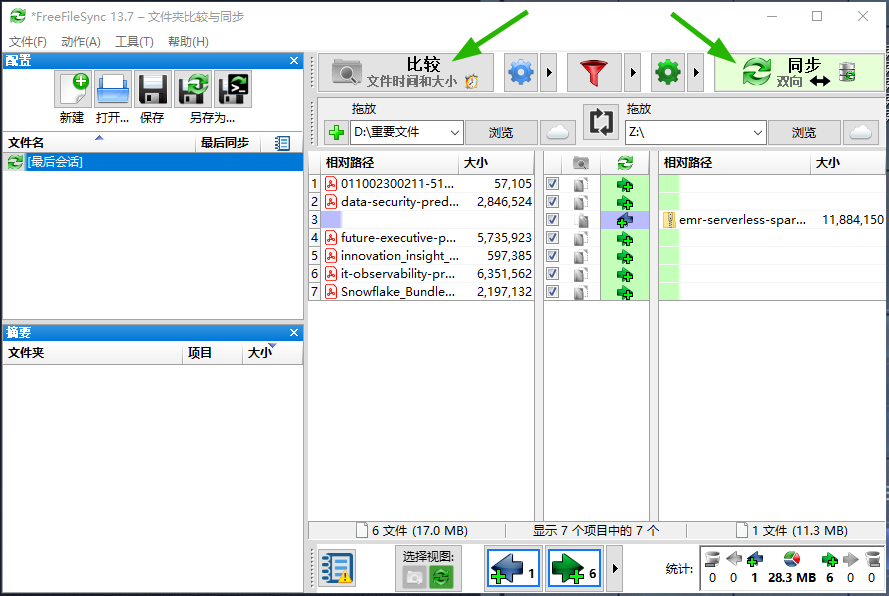Toggle checkbox for innovation_insight row
889x596 pixels.
click(552, 256)
